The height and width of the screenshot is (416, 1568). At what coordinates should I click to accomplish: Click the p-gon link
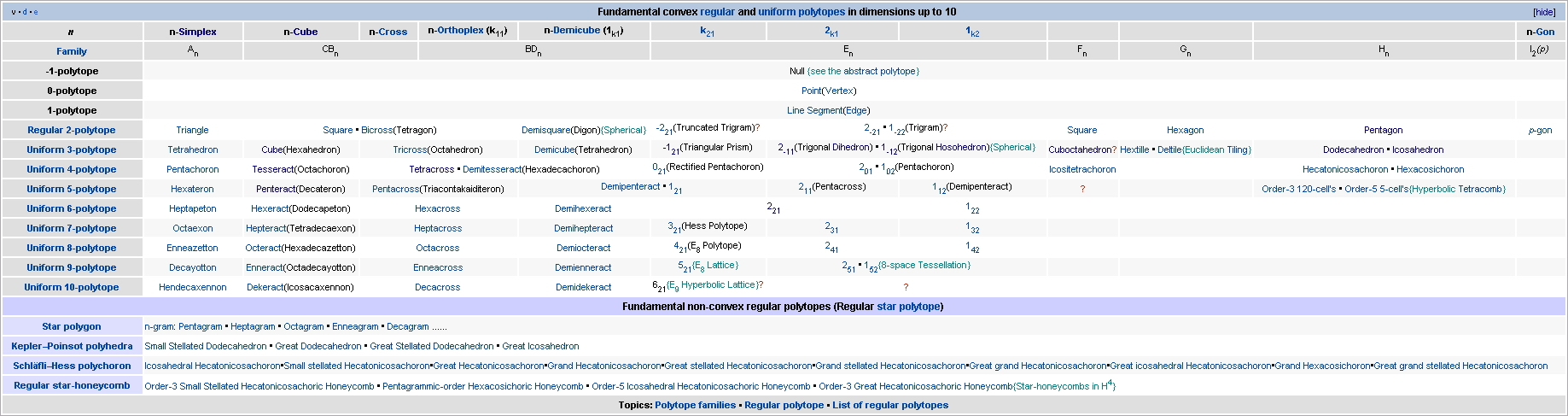[1540, 130]
